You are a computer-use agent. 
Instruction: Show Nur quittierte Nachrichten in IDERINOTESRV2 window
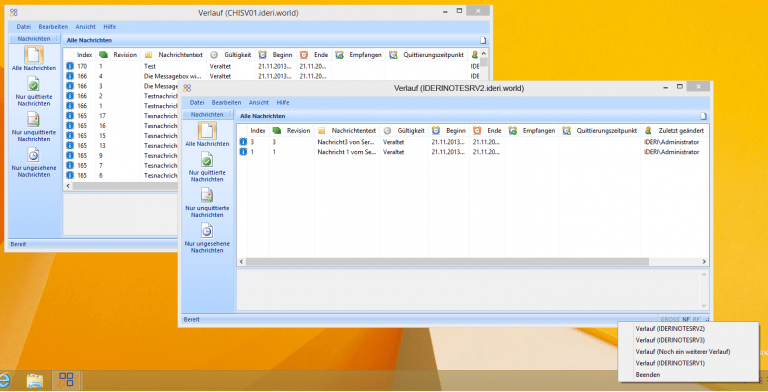pos(207,167)
